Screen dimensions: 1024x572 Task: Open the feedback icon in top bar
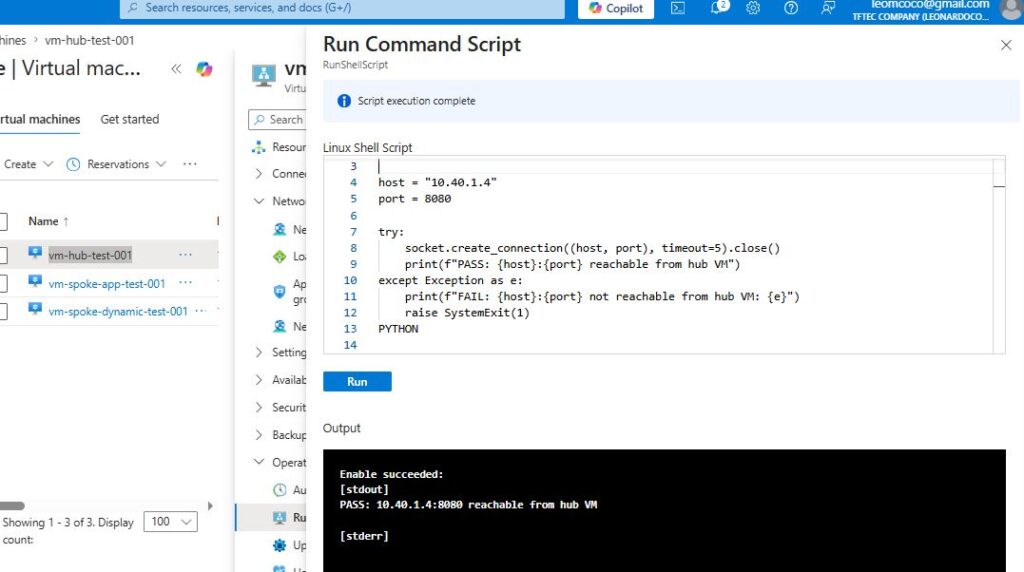[828, 8]
